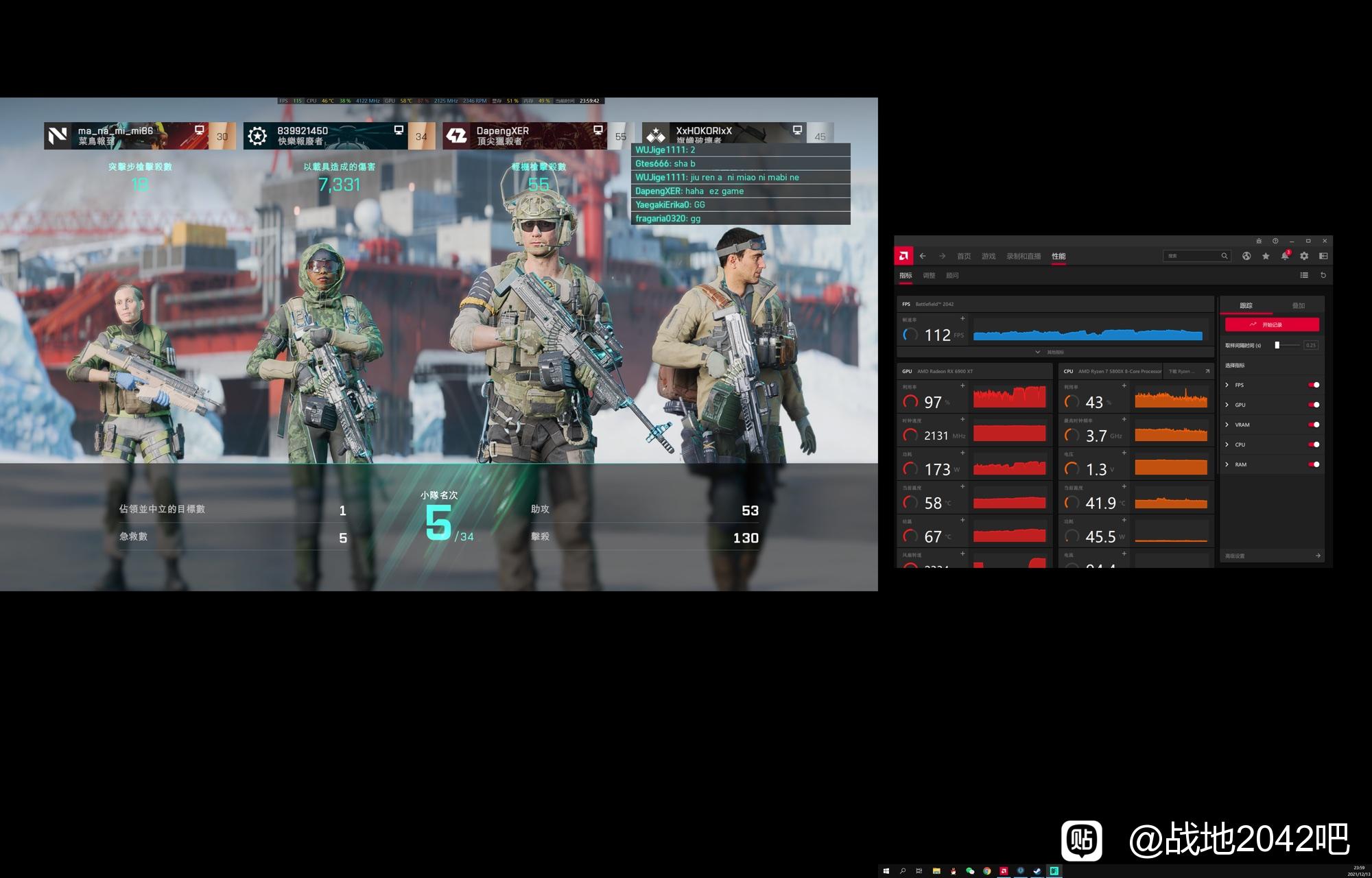Expand the FPS metric group

point(1227,385)
